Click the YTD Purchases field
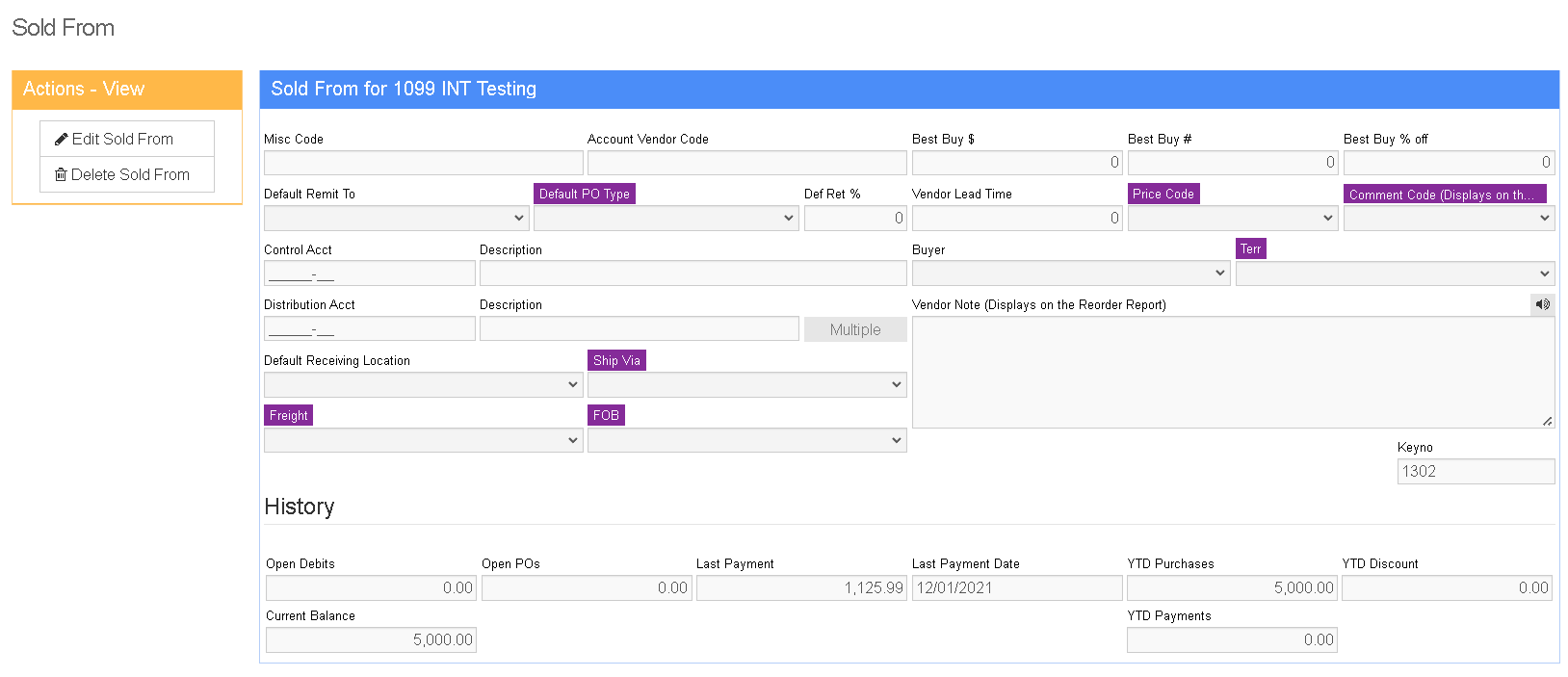This screenshot has width=1568, height=677. click(x=1232, y=588)
